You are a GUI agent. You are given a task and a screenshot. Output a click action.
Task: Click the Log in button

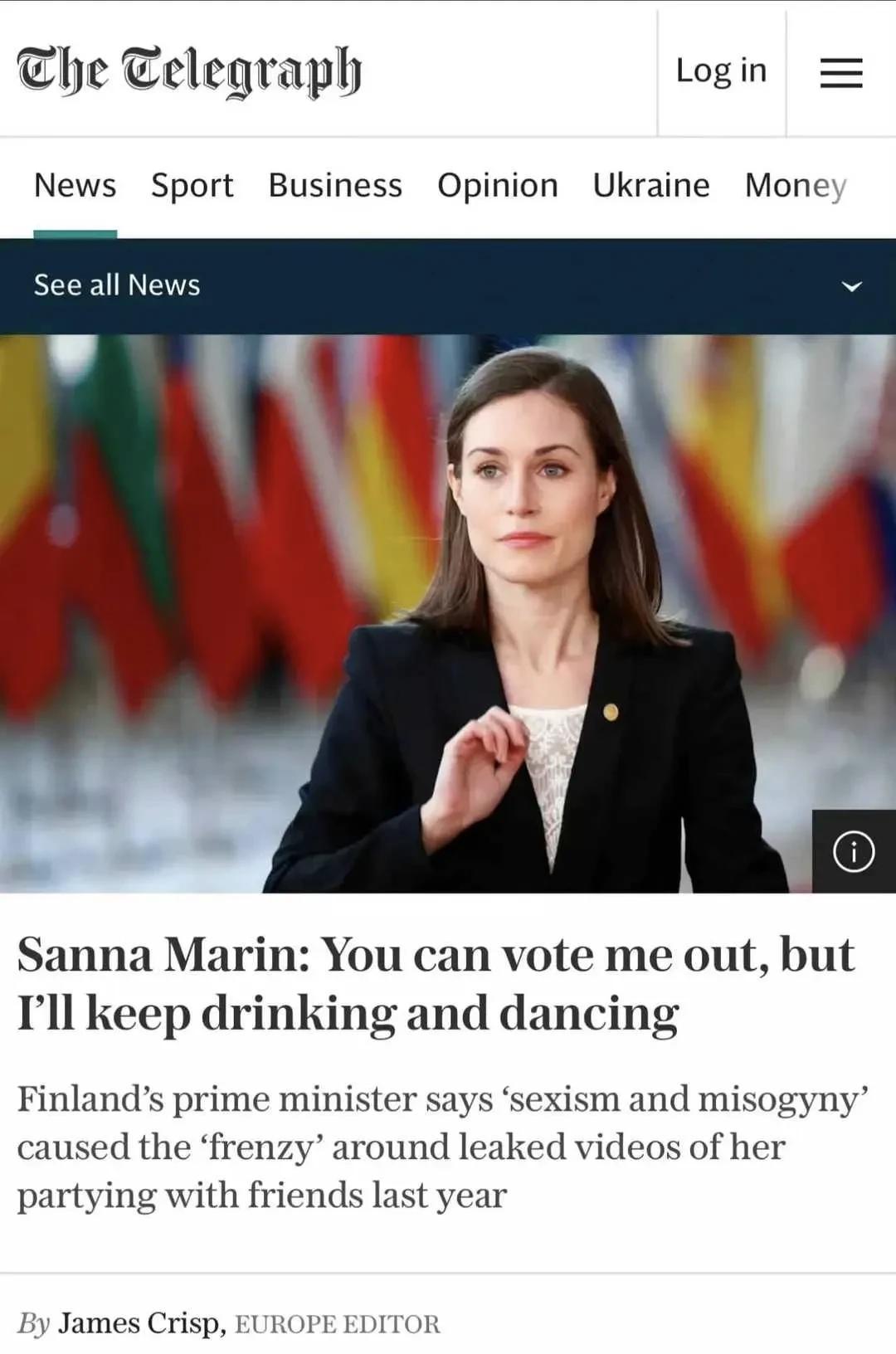coord(721,71)
